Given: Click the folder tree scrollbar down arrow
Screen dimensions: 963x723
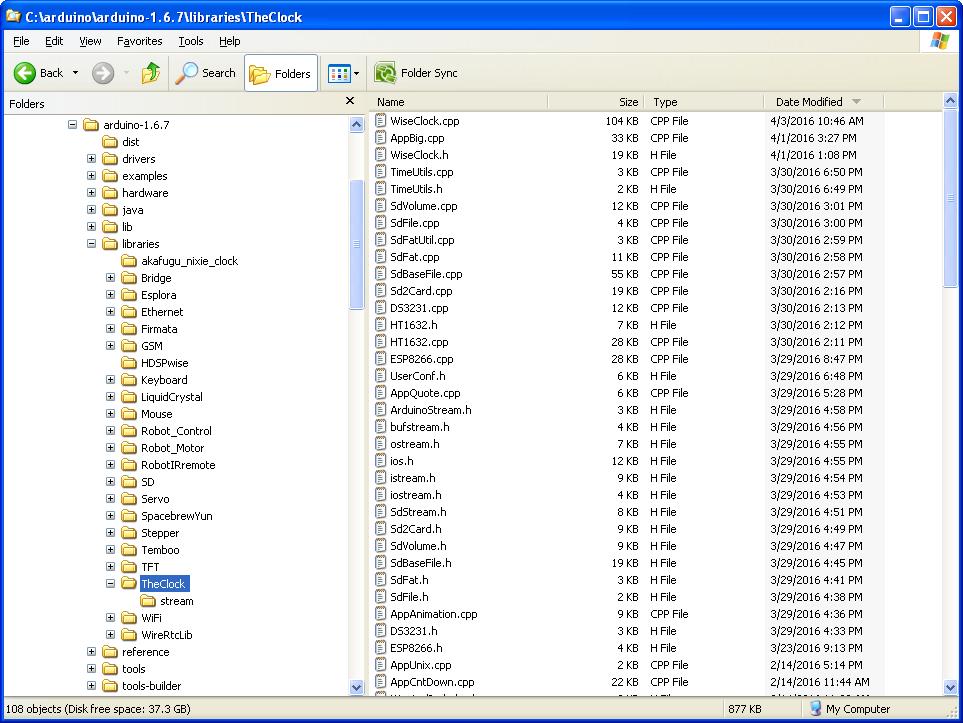Looking at the screenshot, I should tap(356, 687).
